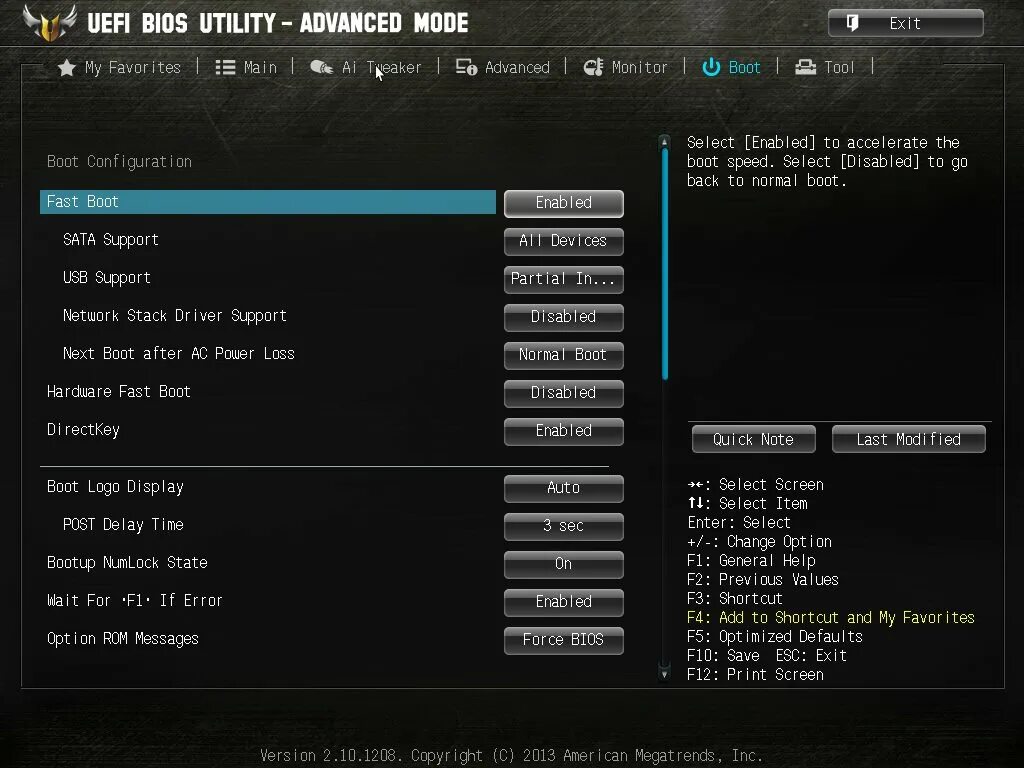Click the F1: General Help hint
1024x768 pixels.
tap(752, 561)
